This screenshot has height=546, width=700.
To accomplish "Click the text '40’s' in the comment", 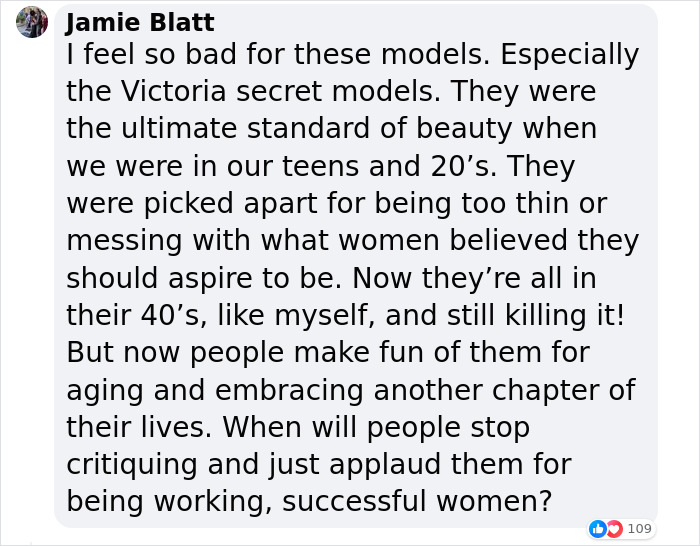I will tap(171, 315).
